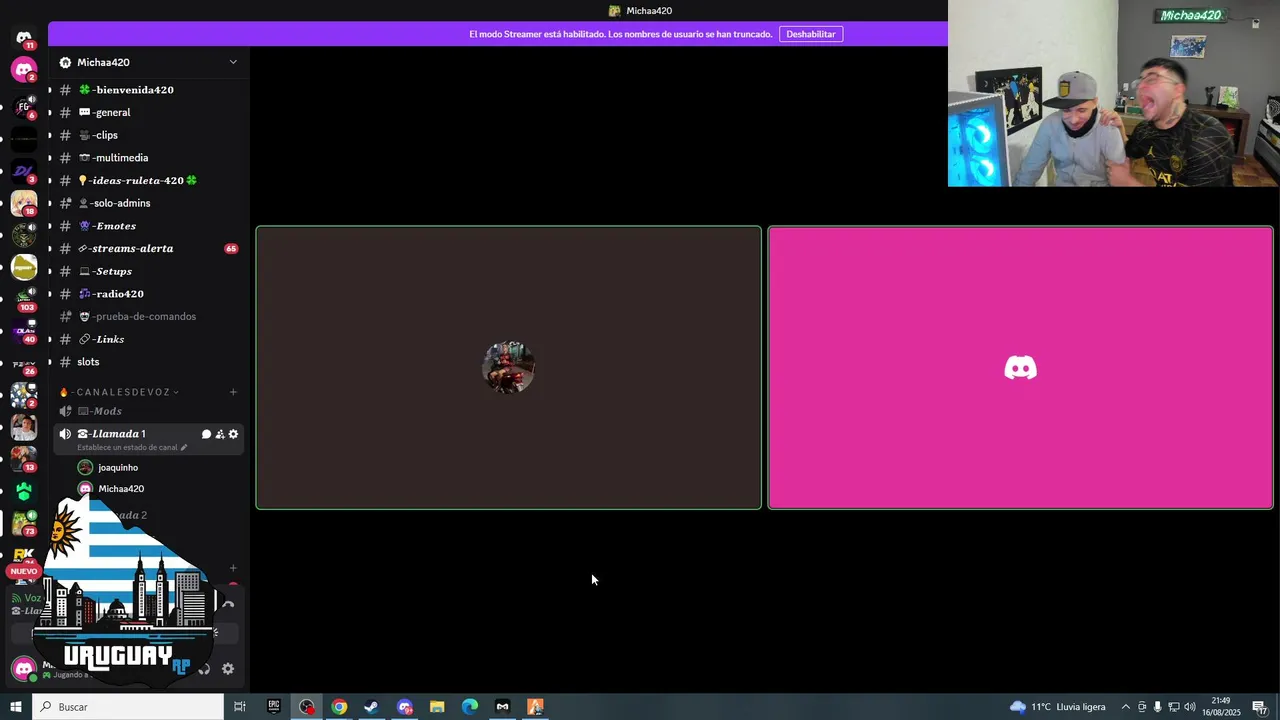Open text chat of Llamada 1 channel
The image size is (1280, 720).
point(206,434)
